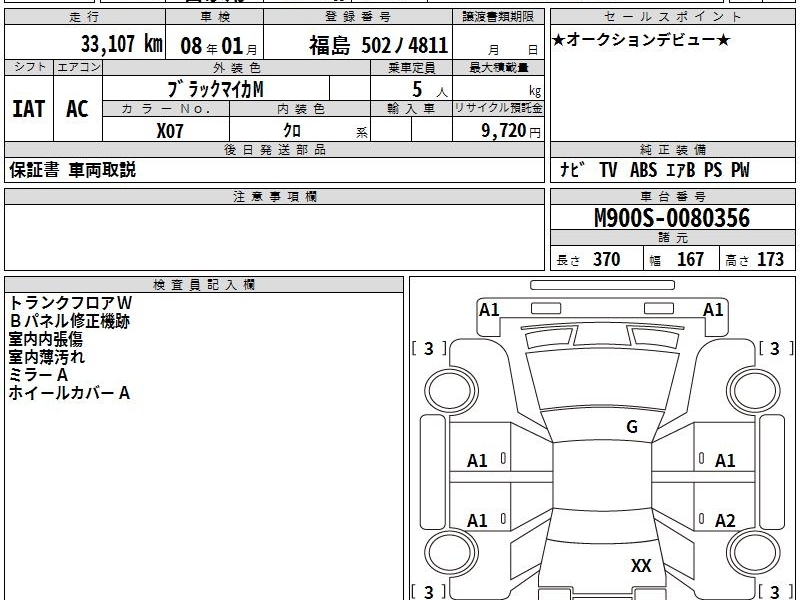Image resolution: width=800 pixels, height=600 pixels.
Task: Click the トランクフロアW inspector note
Action: tap(70, 303)
